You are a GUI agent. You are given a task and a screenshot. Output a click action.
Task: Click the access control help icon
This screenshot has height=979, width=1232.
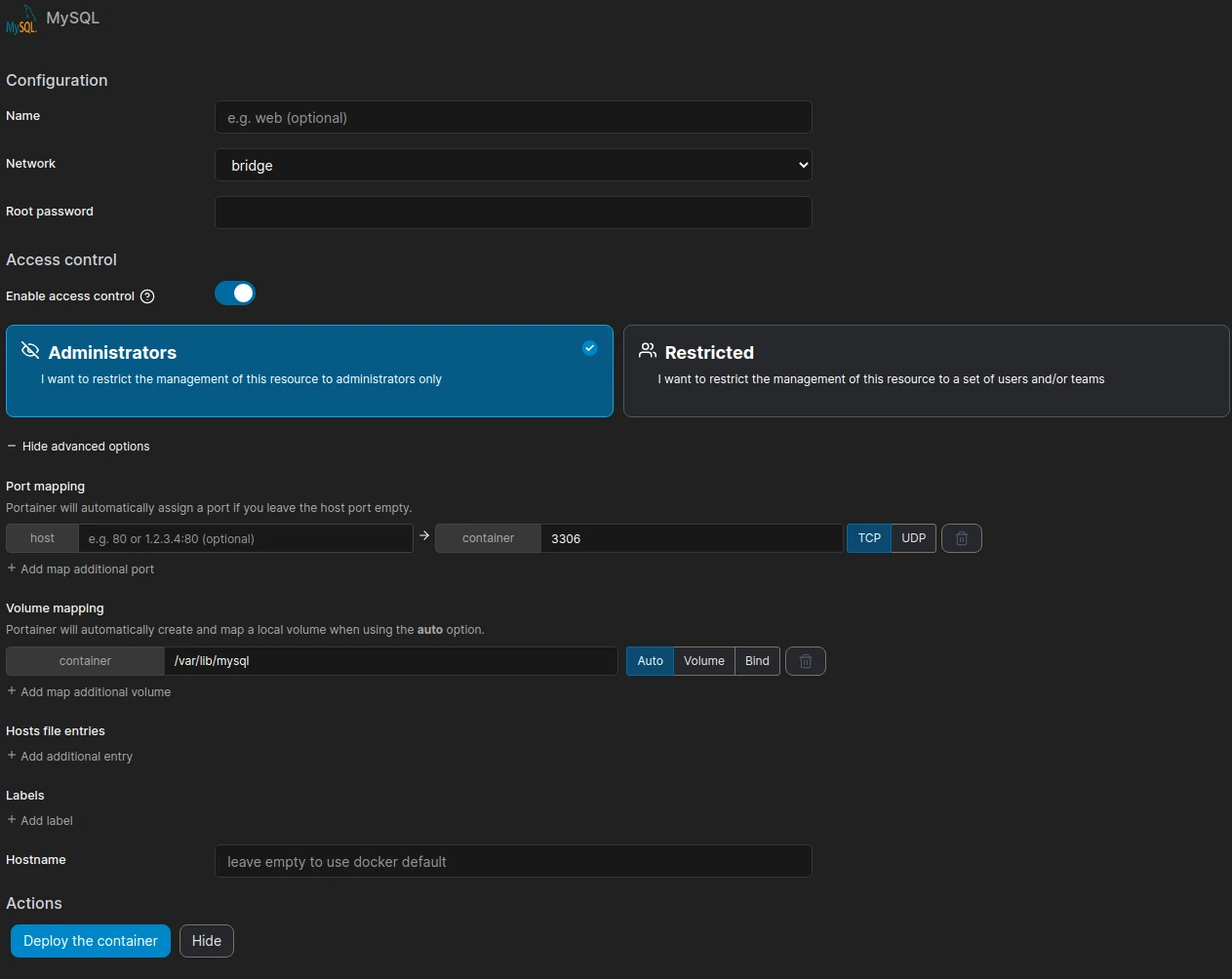point(147,296)
